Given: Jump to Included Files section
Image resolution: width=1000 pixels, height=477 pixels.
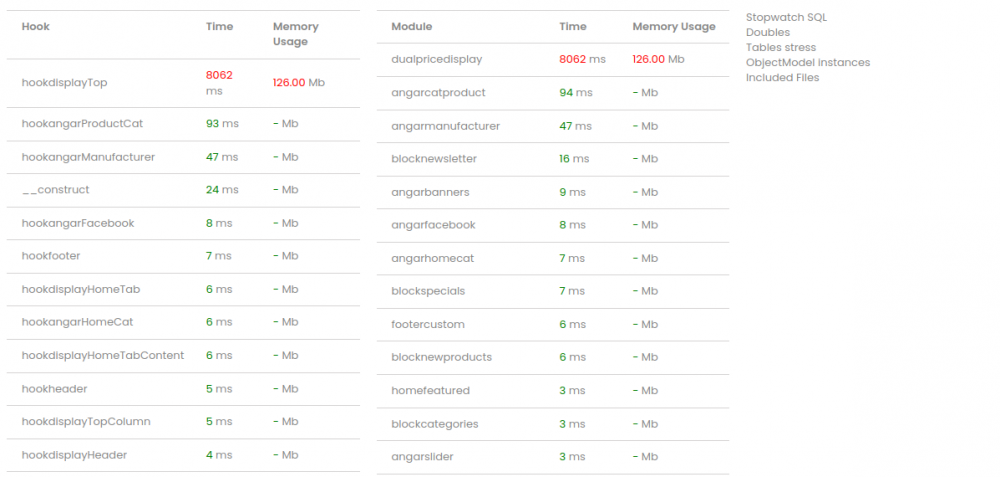Looking at the screenshot, I should pos(782,77).
